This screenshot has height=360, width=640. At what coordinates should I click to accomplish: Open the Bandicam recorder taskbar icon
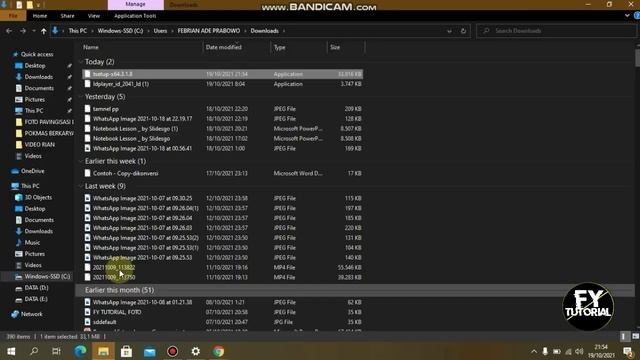pyautogui.click(x=172, y=351)
